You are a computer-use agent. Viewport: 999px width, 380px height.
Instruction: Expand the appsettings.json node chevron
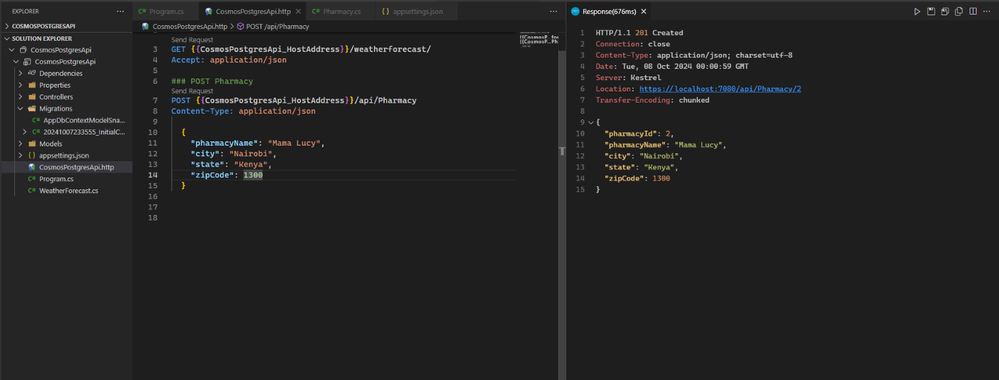(x=21, y=156)
